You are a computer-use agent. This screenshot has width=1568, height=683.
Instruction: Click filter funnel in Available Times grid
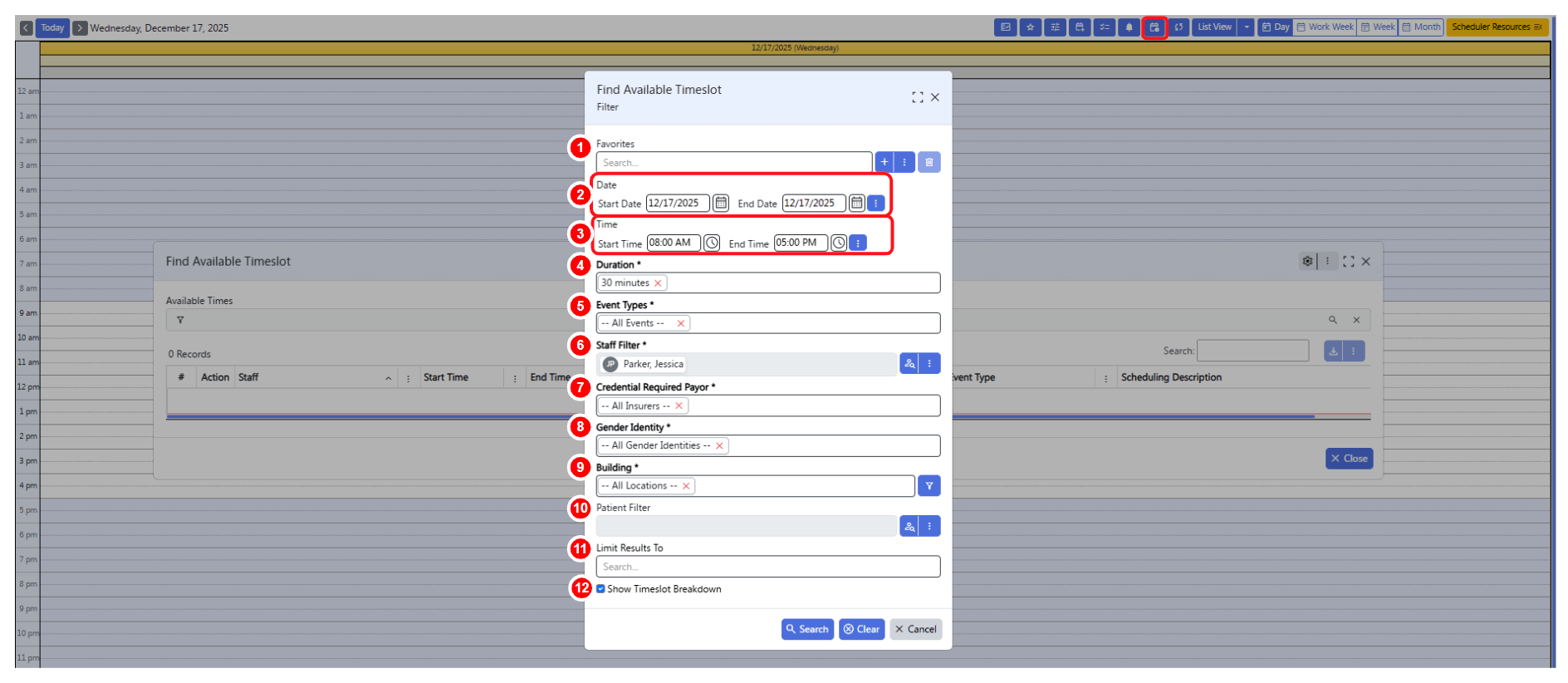click(180, 320)
